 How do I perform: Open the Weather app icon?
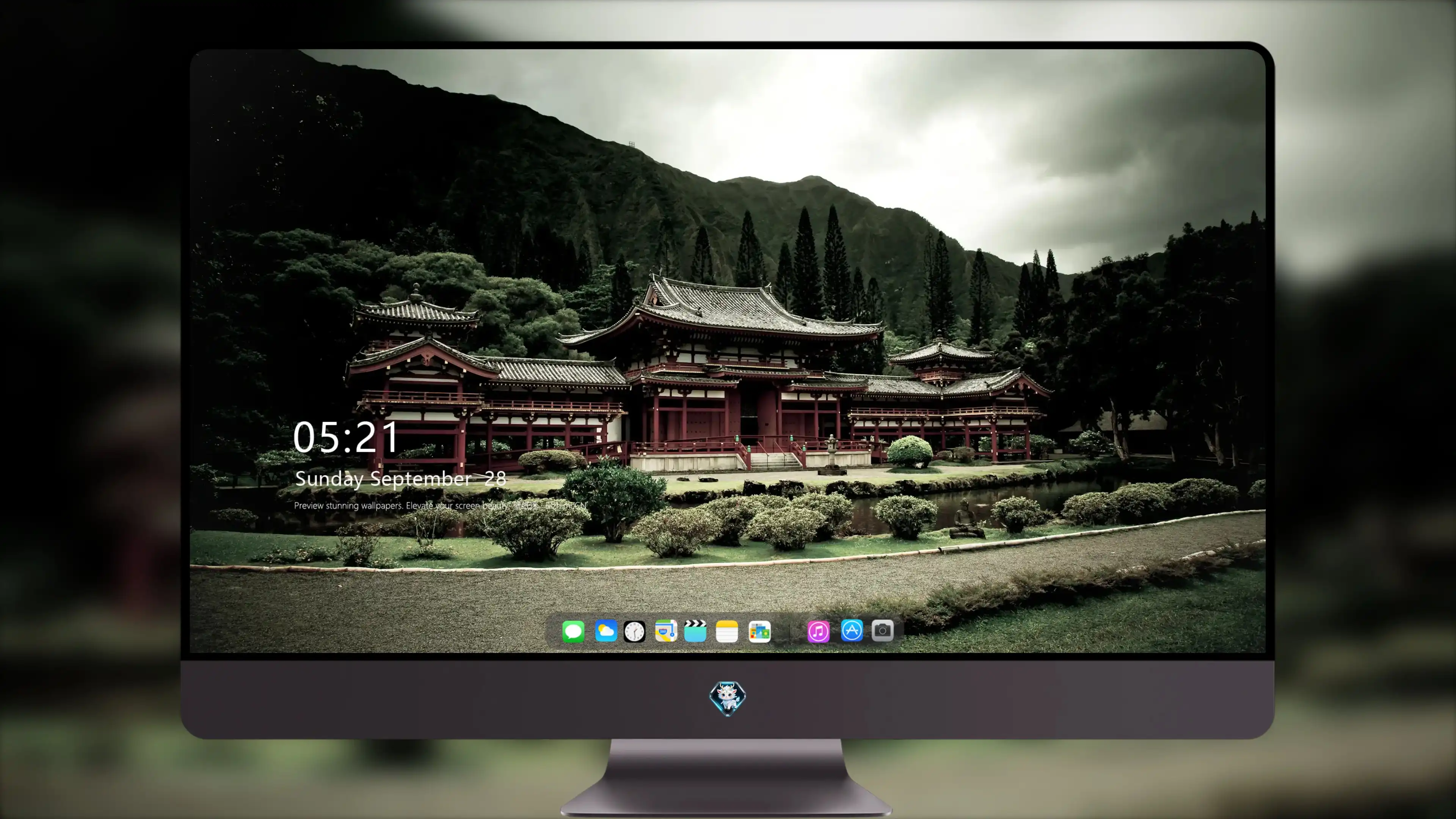(606, 631)
